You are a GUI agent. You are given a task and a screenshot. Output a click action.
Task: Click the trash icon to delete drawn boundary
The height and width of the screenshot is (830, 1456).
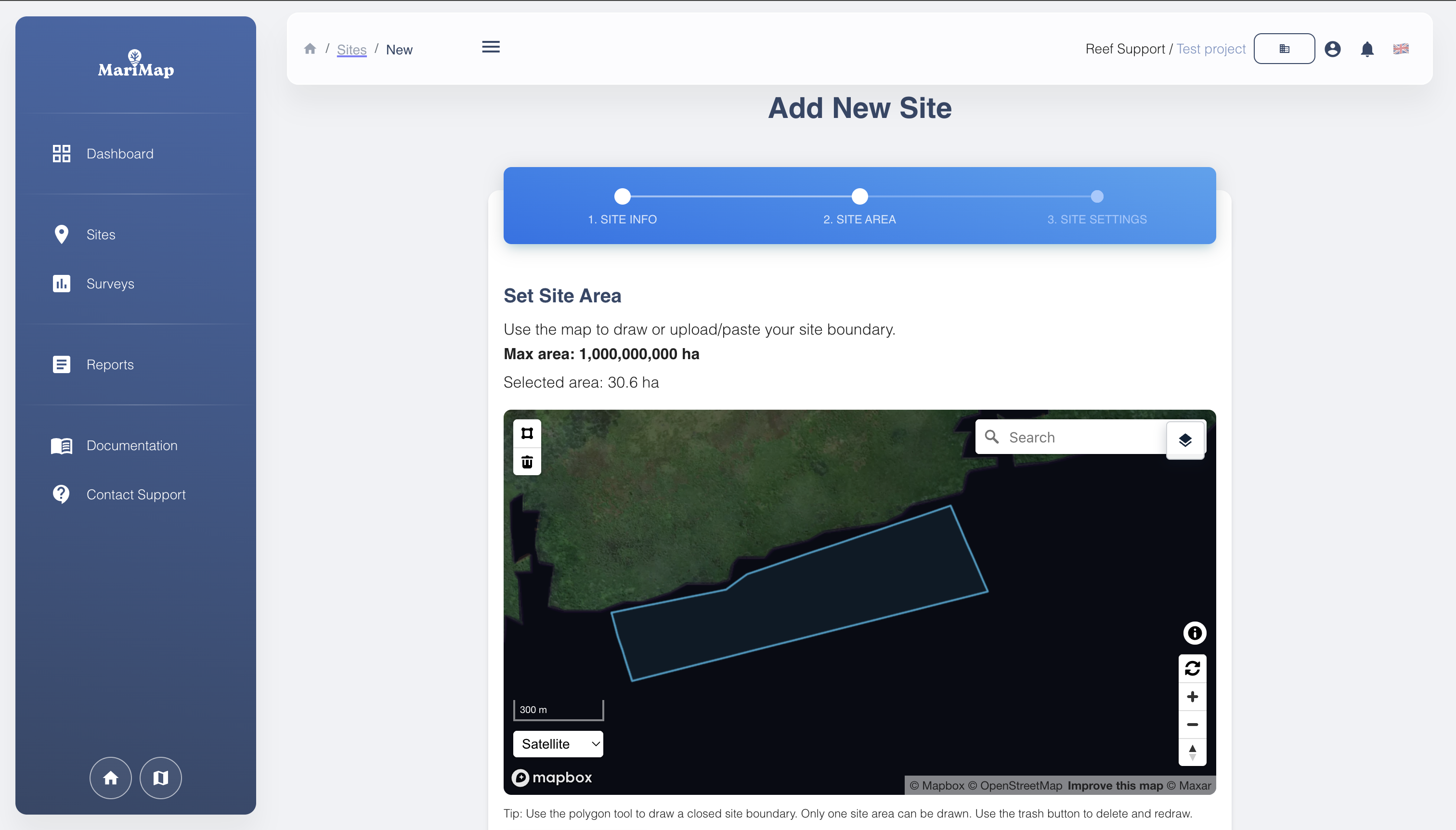[x=526, y=462]
